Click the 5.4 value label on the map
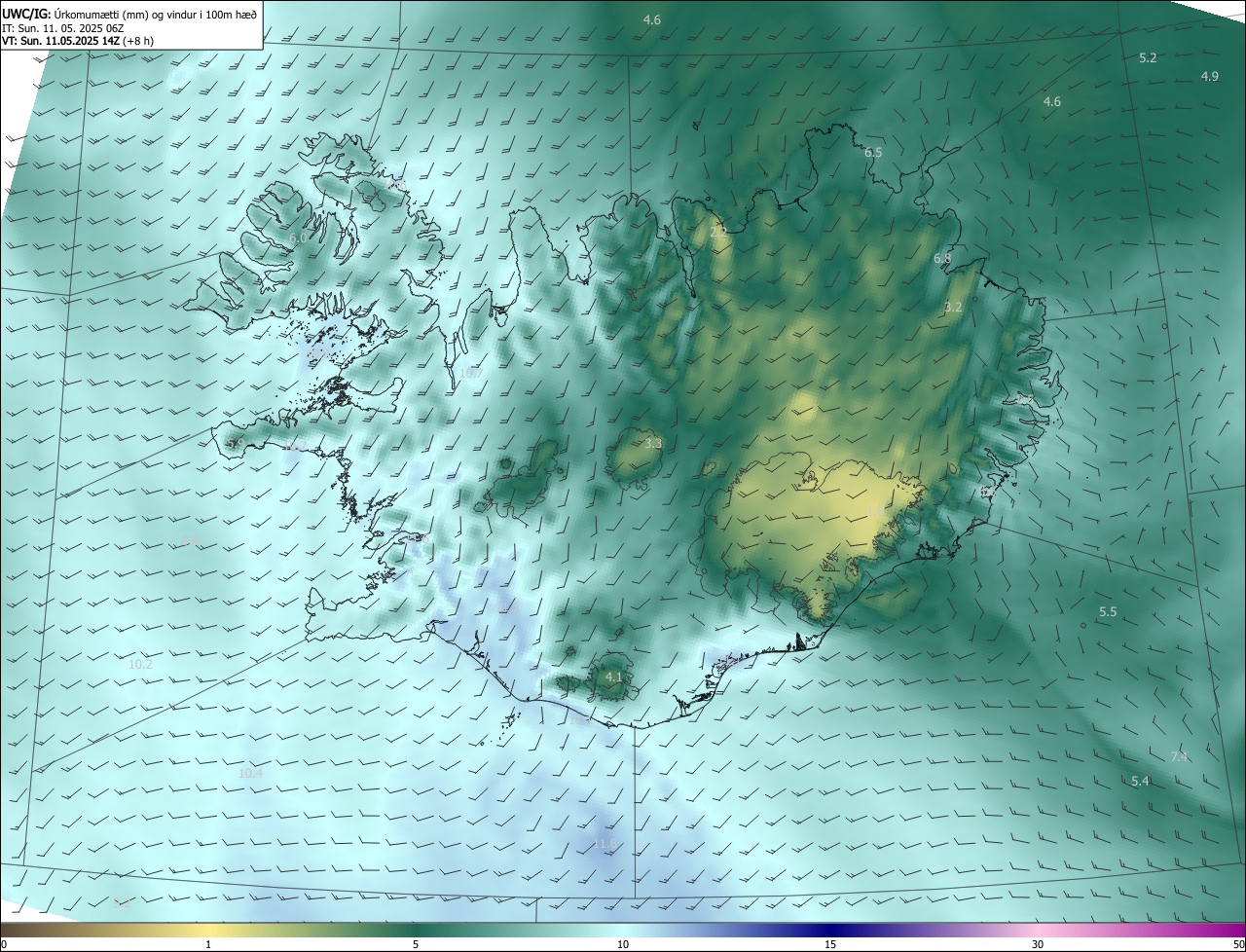 coord(1140,782)
